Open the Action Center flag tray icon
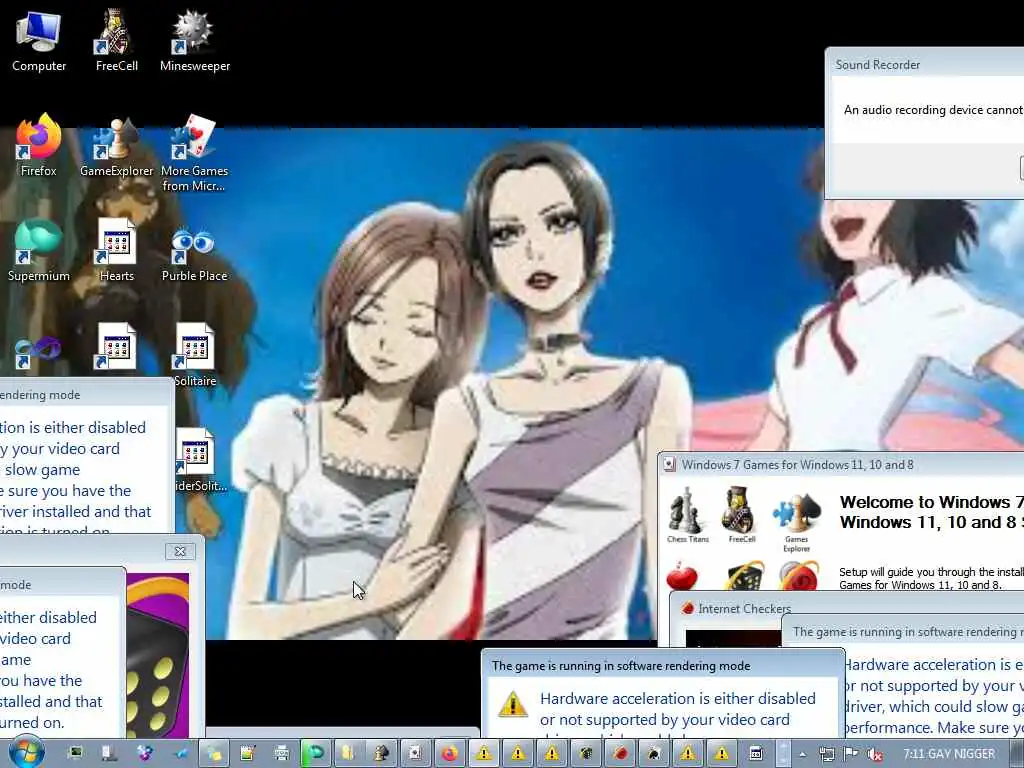Viewport: 1024px width, 768px height. point(850,754)
